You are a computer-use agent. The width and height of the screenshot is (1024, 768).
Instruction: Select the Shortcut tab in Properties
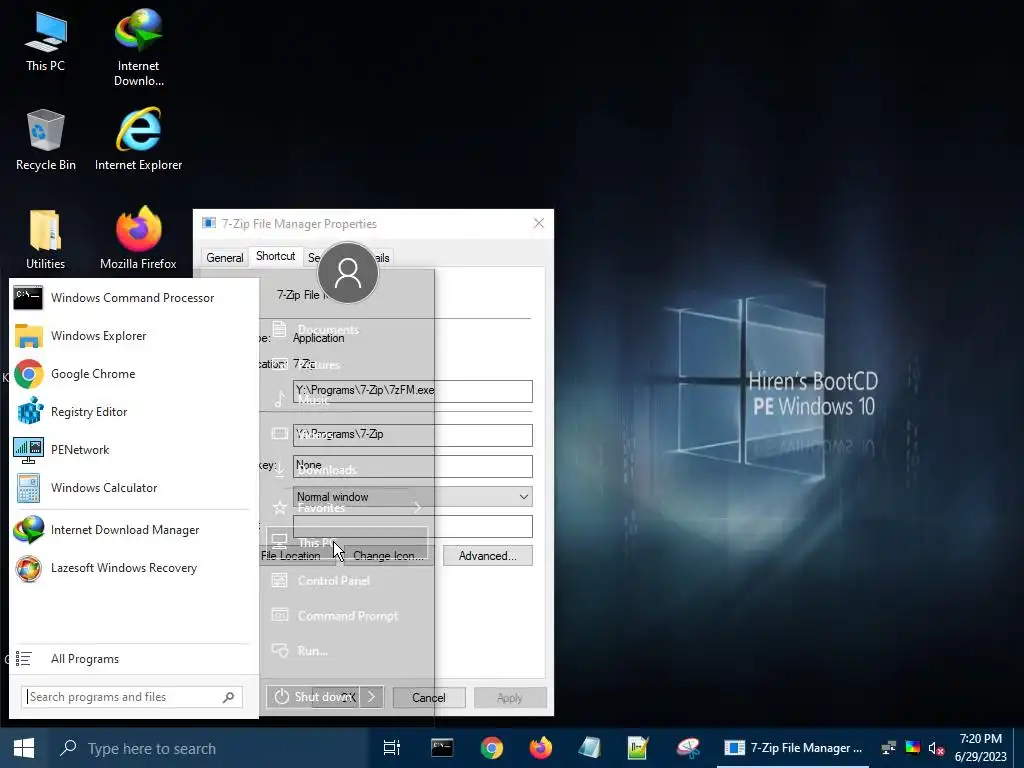coord(276,256)
